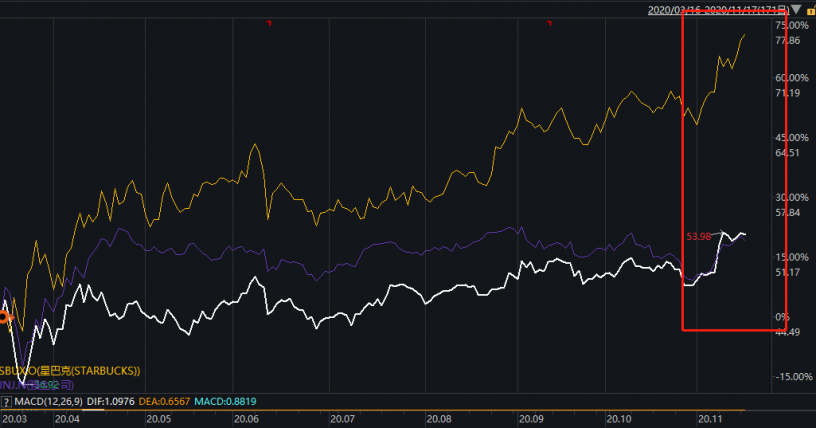Click the 20.11 label on time axis
The image size is (816, 428).
[x=711, y=419]
